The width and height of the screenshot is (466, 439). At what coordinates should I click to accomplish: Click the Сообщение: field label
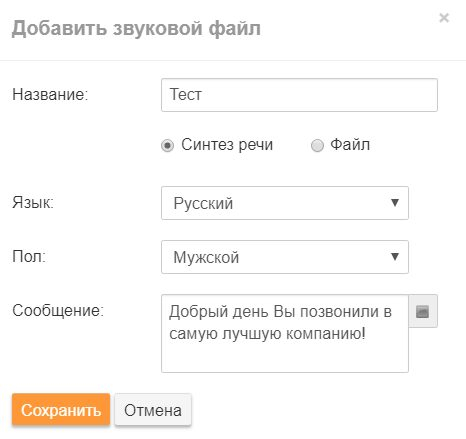pos(58,311)
